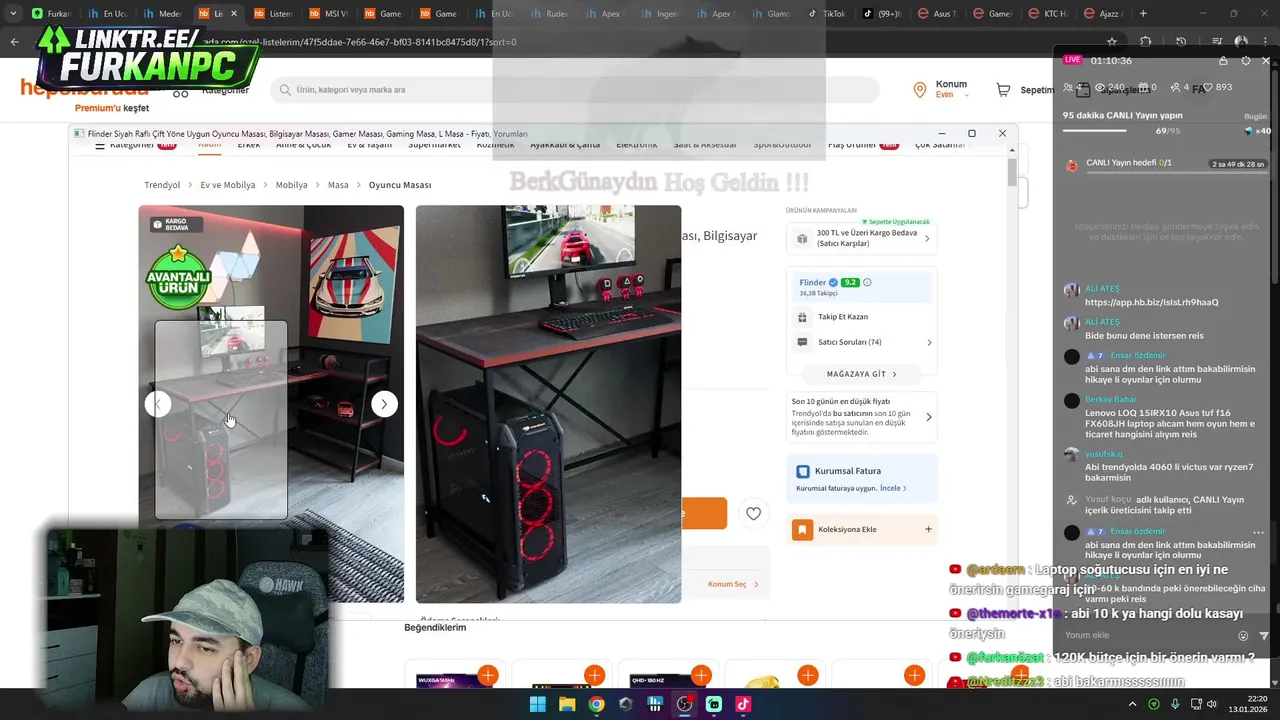
Task: Select the Mobilya breadcrumb
Action: point(292,185)
